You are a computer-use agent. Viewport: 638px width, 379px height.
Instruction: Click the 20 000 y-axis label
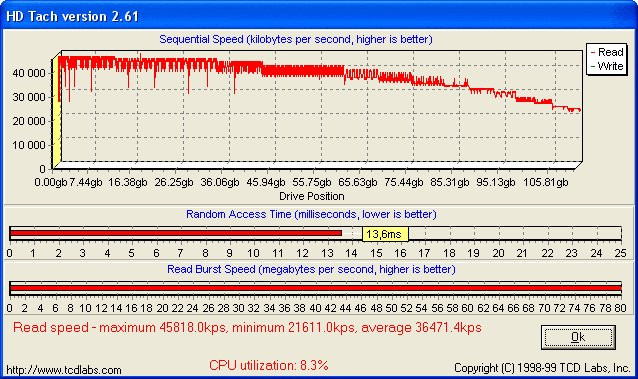click(x=29, y=121)
